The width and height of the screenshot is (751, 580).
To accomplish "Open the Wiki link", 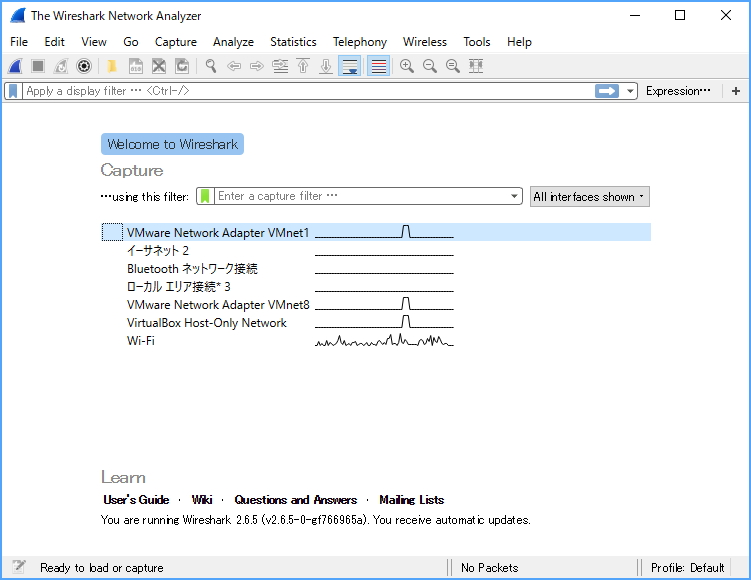I will tap(202, 500).
